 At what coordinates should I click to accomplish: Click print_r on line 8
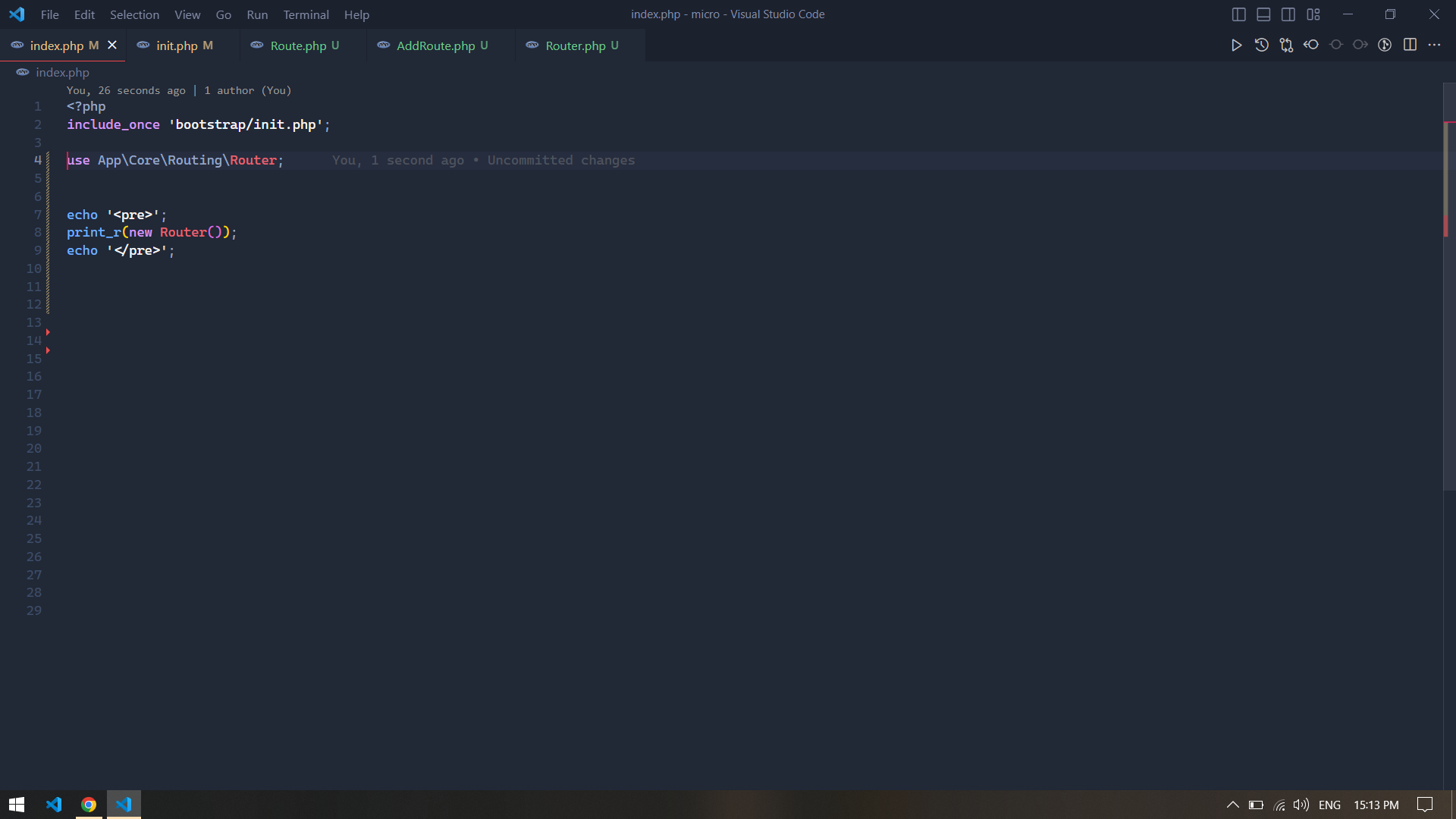click(x=94, y=233)
